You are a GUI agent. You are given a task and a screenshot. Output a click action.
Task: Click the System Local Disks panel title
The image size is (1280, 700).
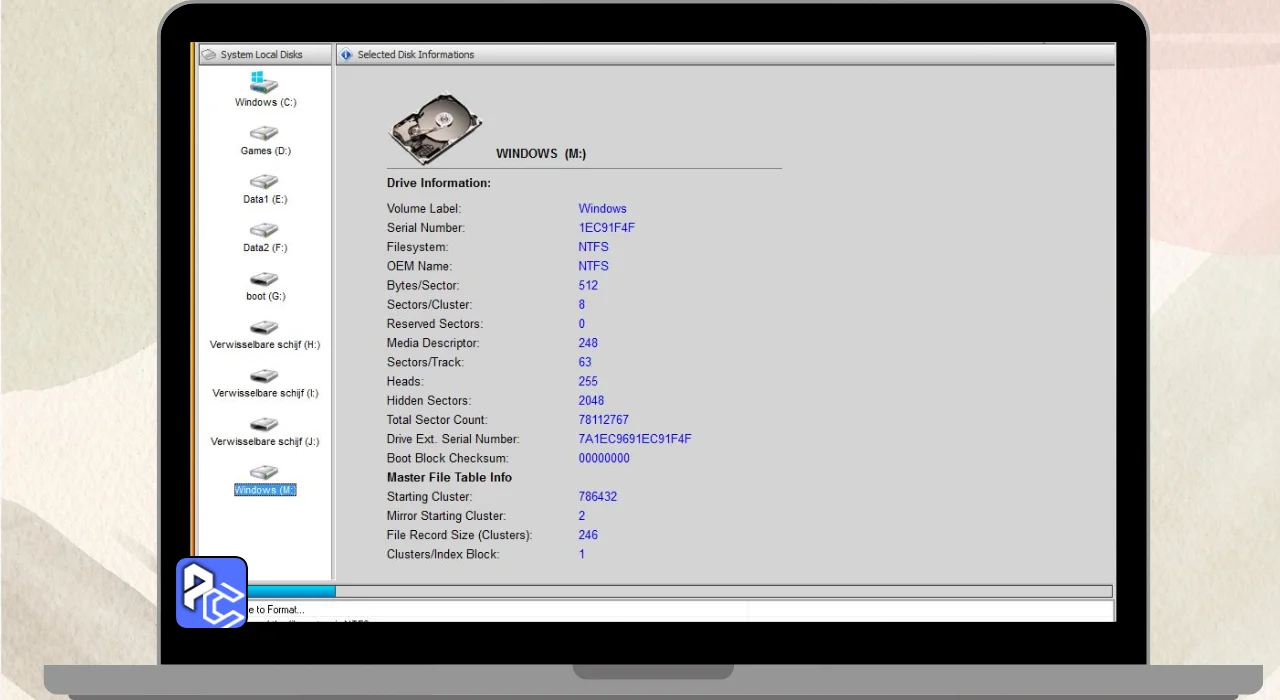coord(261,55)
